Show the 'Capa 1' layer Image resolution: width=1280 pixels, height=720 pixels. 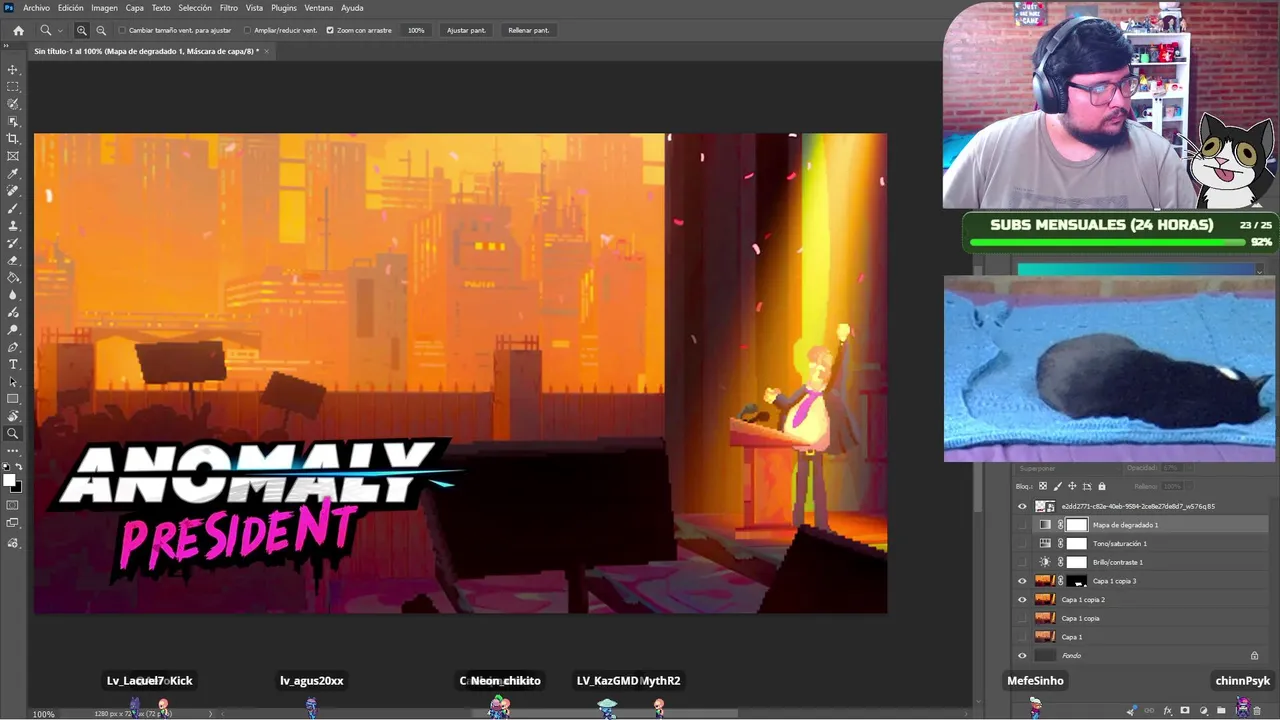[1022, 637]
